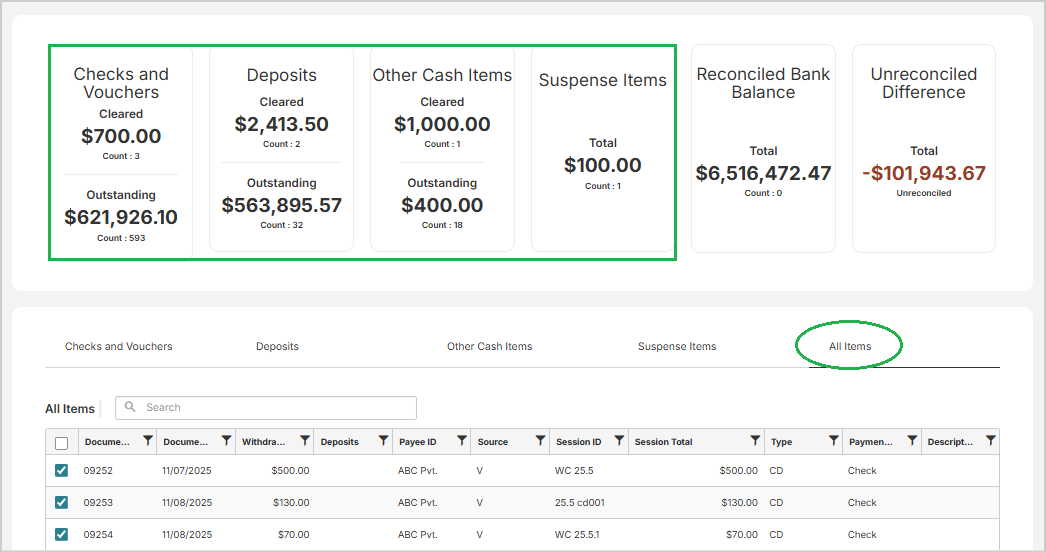
Task: Uncheck the row for document 09254
Action: (x=62, y=535)
